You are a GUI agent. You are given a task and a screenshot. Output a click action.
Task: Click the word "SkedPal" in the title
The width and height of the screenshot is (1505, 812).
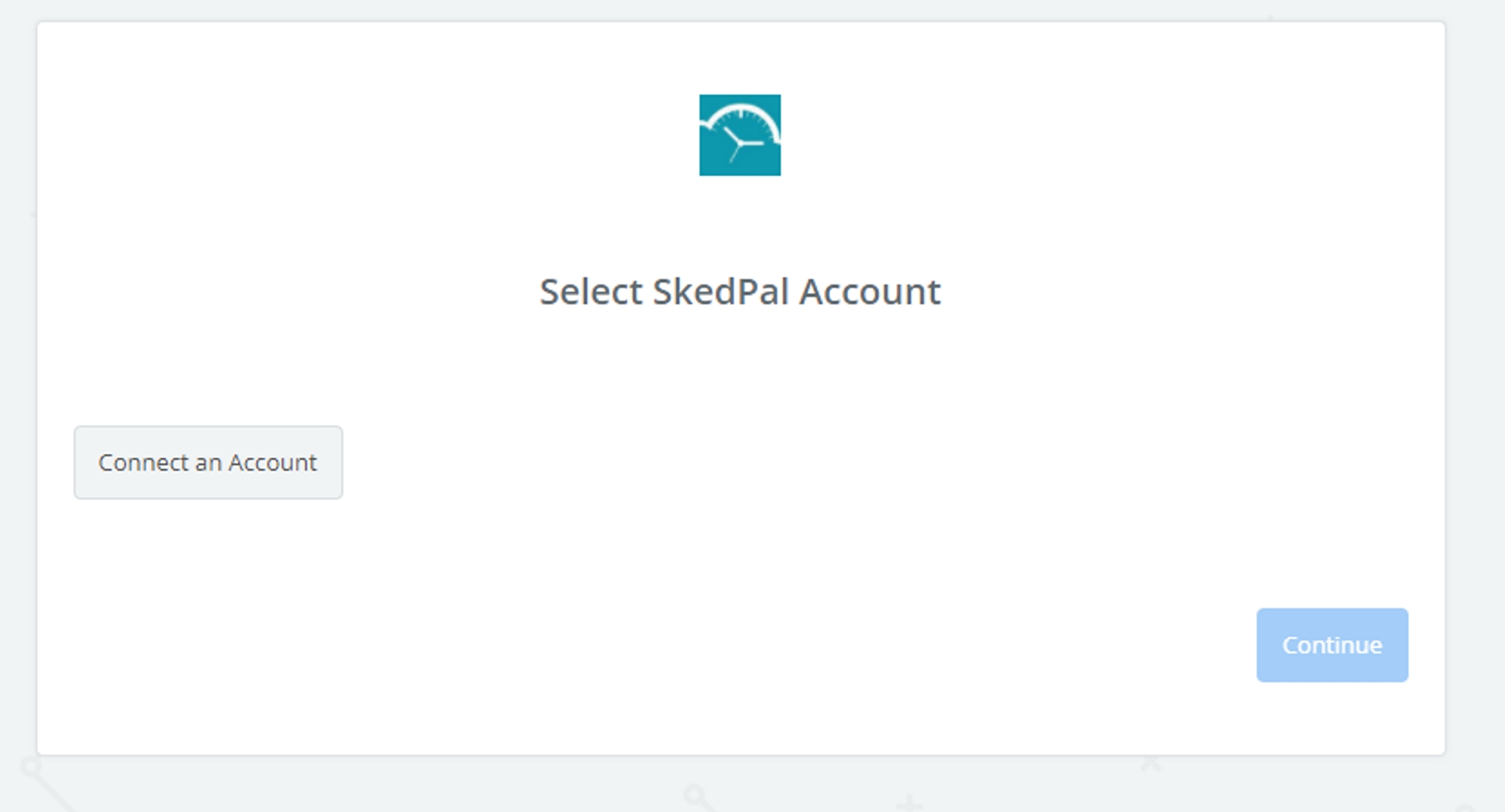720,292
